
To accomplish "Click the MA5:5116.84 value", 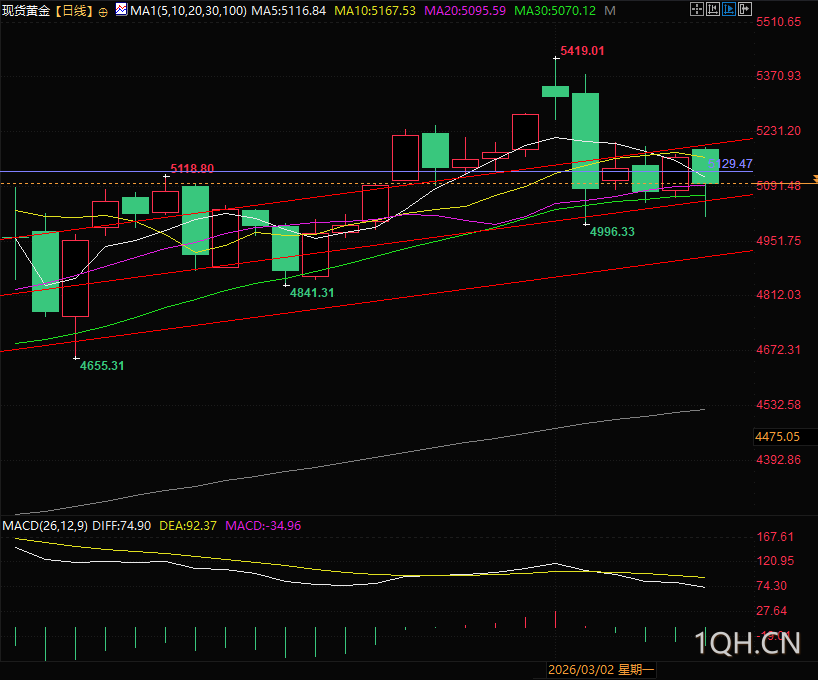I will (288, 10).
